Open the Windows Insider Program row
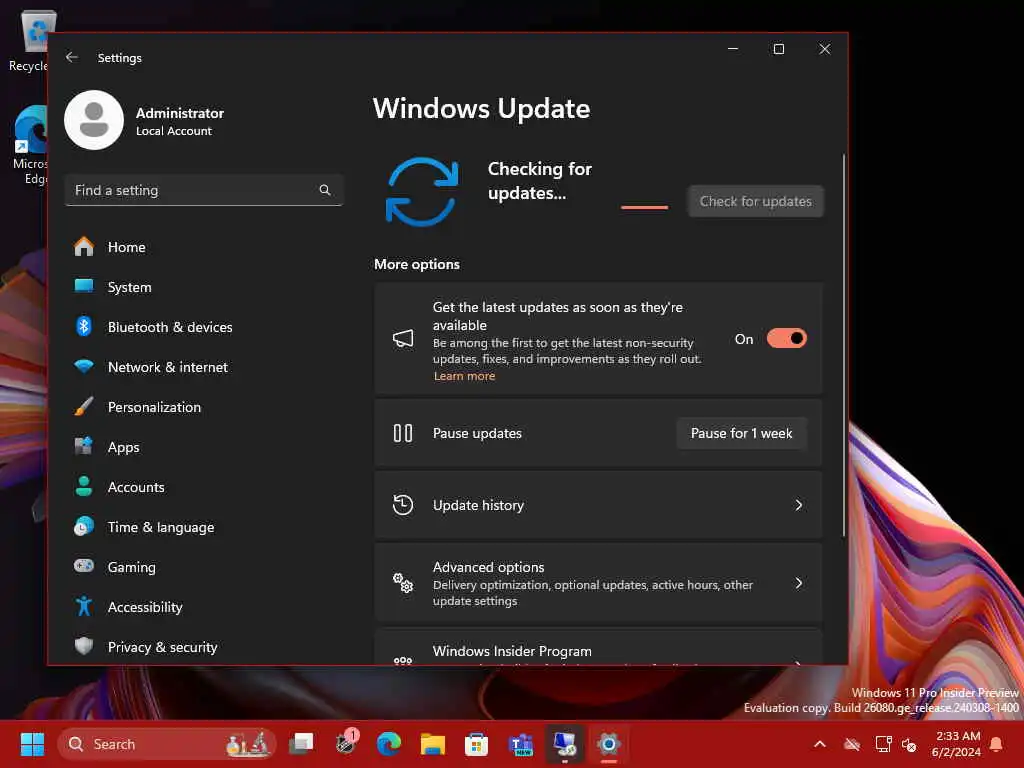This screenshot has width=1024, height=768. click(x=598, y=647)
